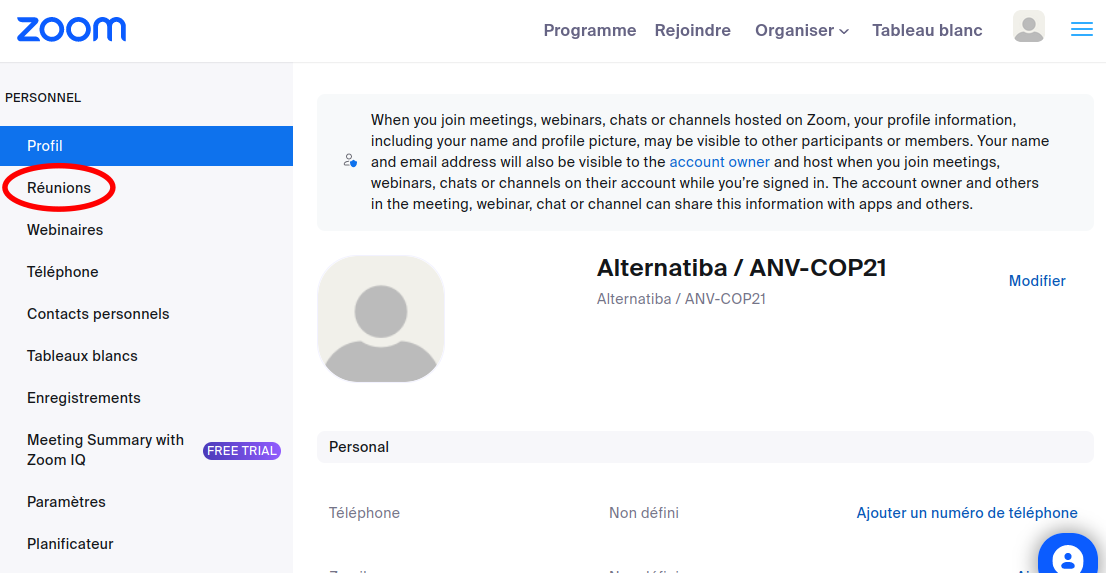The height and width of the screenshot is (573, 1106).
Task: Click the Zoom logo
Action: [x=71, y=30]
